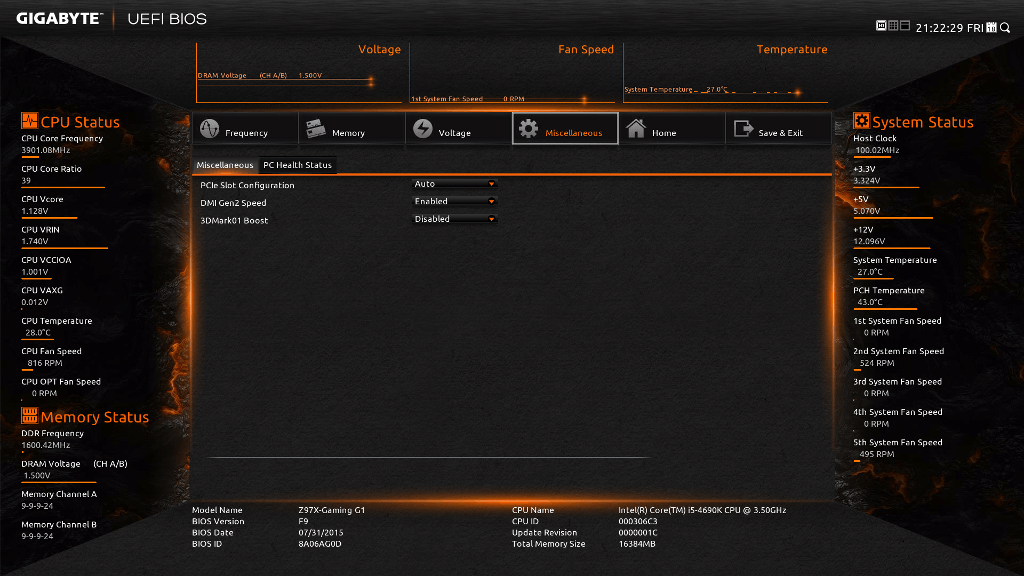
Task: Click the Memory module icon
Action: pyautogui.click(x=315, y=128)
